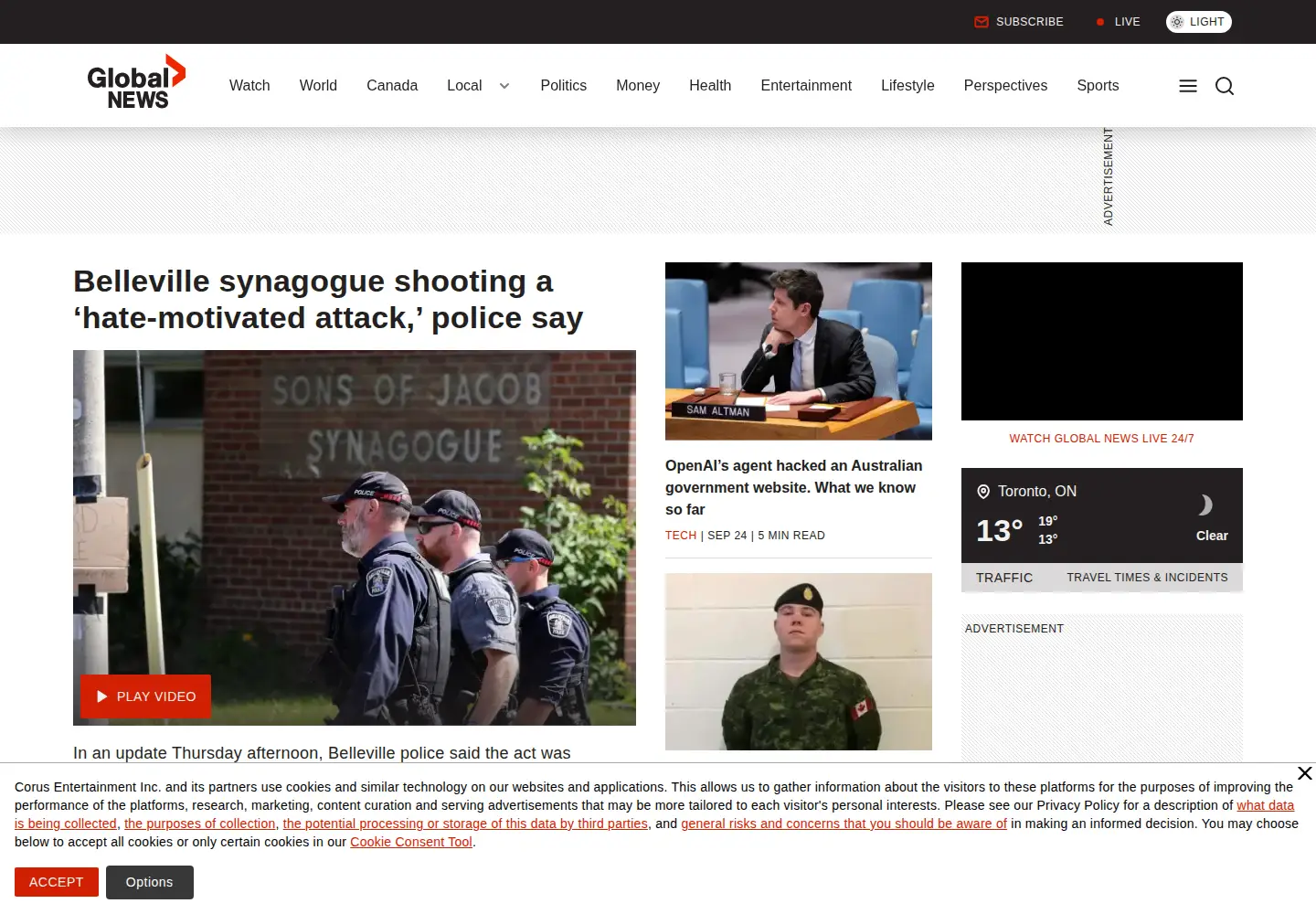Screen dimensions: 1316x914
Task: Select the Perspectives nav item
Action: pos(1005,85)
